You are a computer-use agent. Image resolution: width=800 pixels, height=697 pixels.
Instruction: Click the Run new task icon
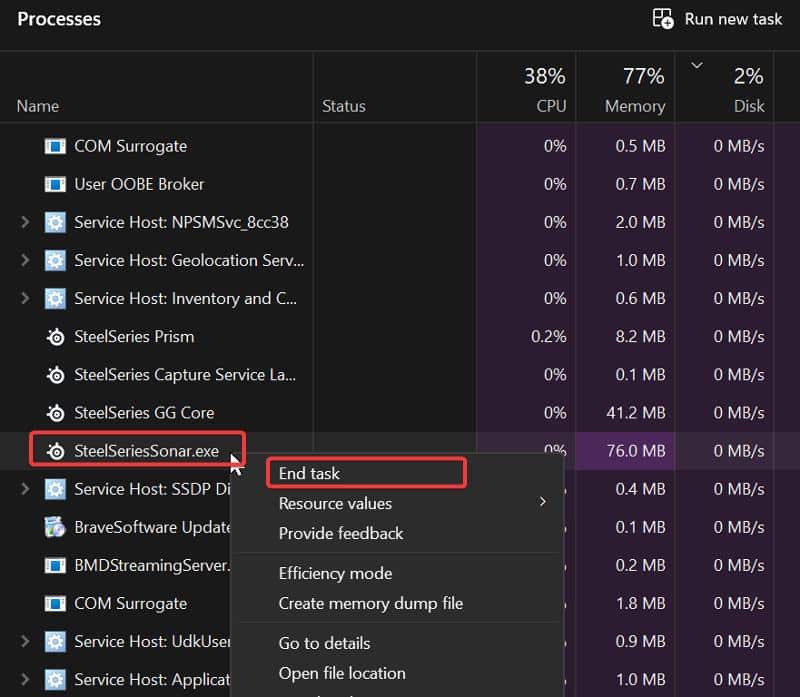click(x=663, y=19)
